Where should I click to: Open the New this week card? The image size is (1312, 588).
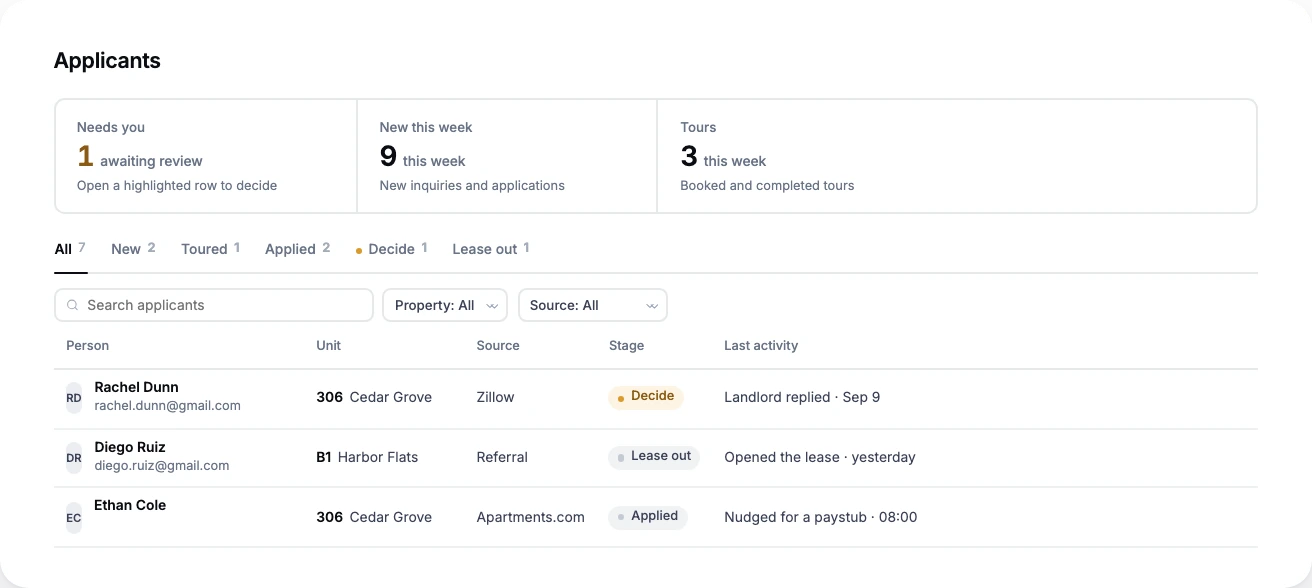tap(507, 156)
